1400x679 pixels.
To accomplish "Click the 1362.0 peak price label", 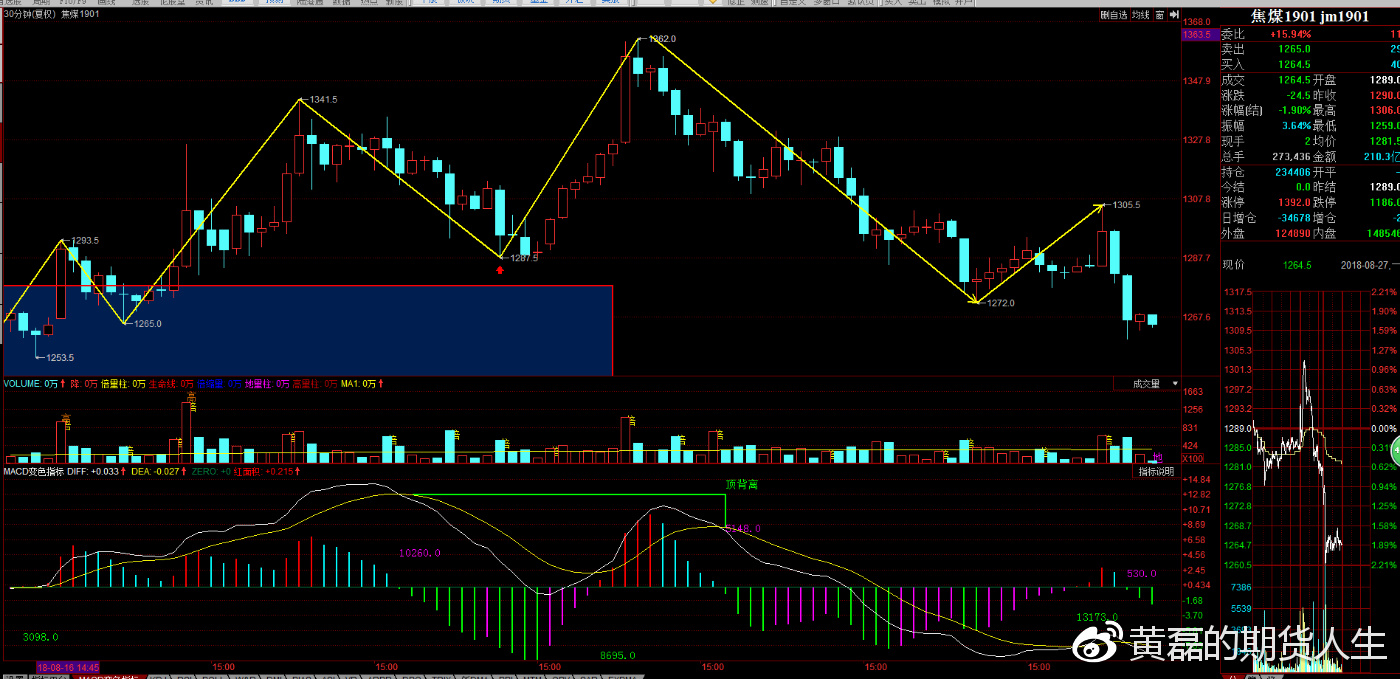I will point(662,39).
